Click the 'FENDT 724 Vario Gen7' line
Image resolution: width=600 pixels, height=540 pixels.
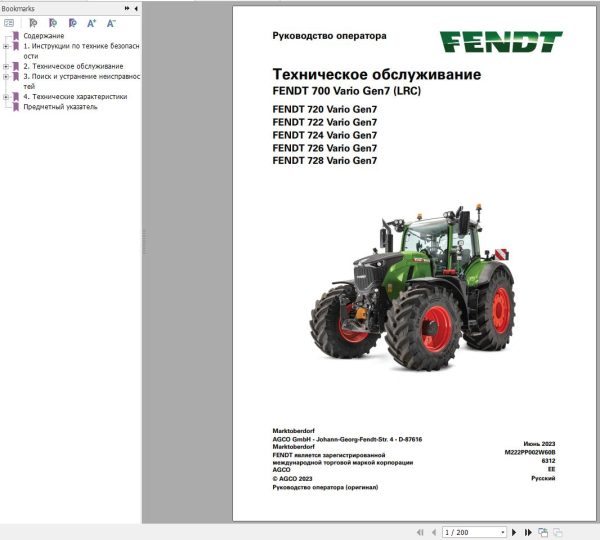point(325,135)
